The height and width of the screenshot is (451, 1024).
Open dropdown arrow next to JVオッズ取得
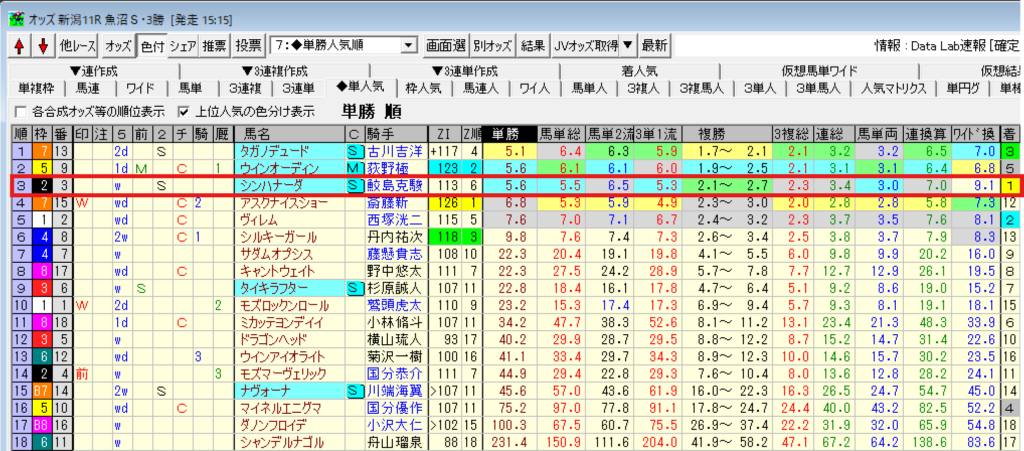(x=626, y=46)
